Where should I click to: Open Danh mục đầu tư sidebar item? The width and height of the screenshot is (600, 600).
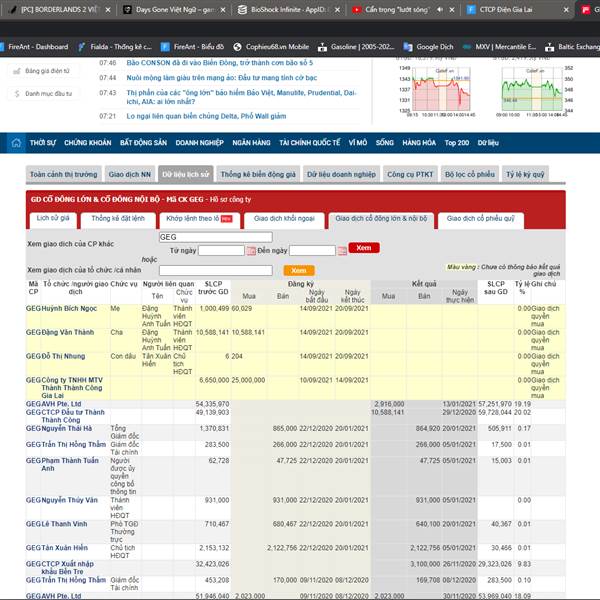click(x=43, y=93)
